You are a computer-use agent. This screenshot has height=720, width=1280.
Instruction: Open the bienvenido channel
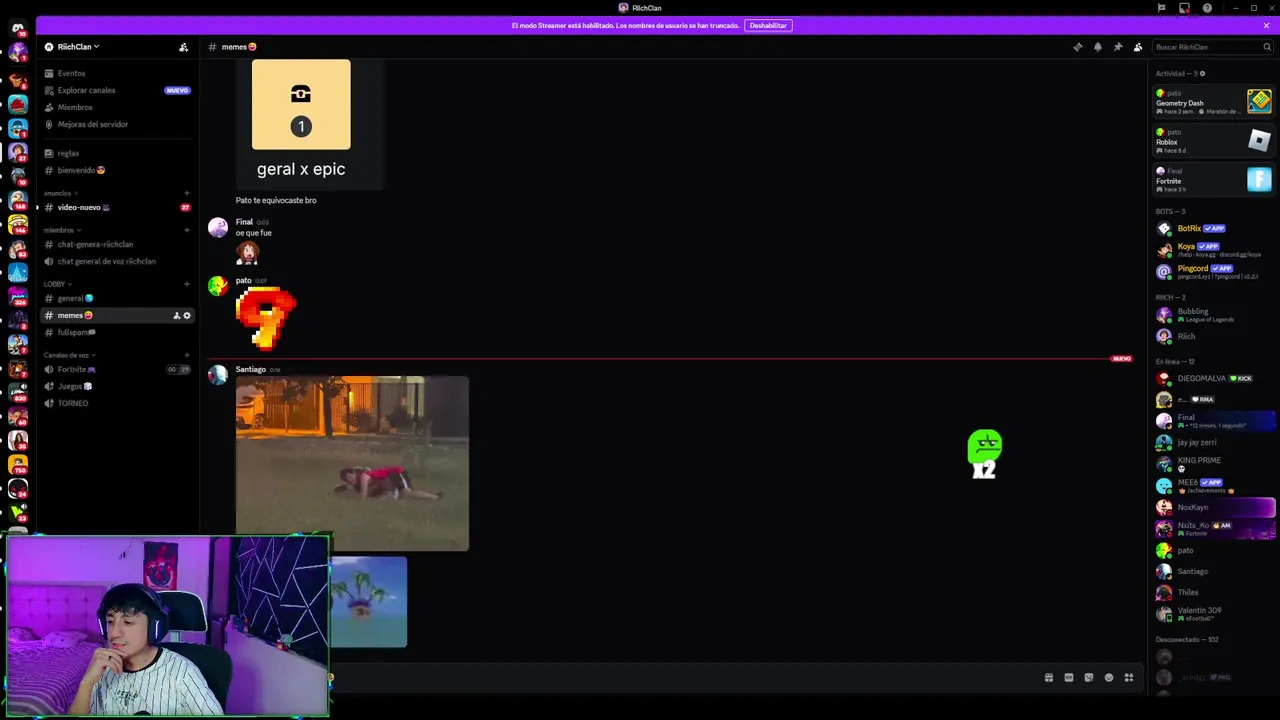pos(115,170)
